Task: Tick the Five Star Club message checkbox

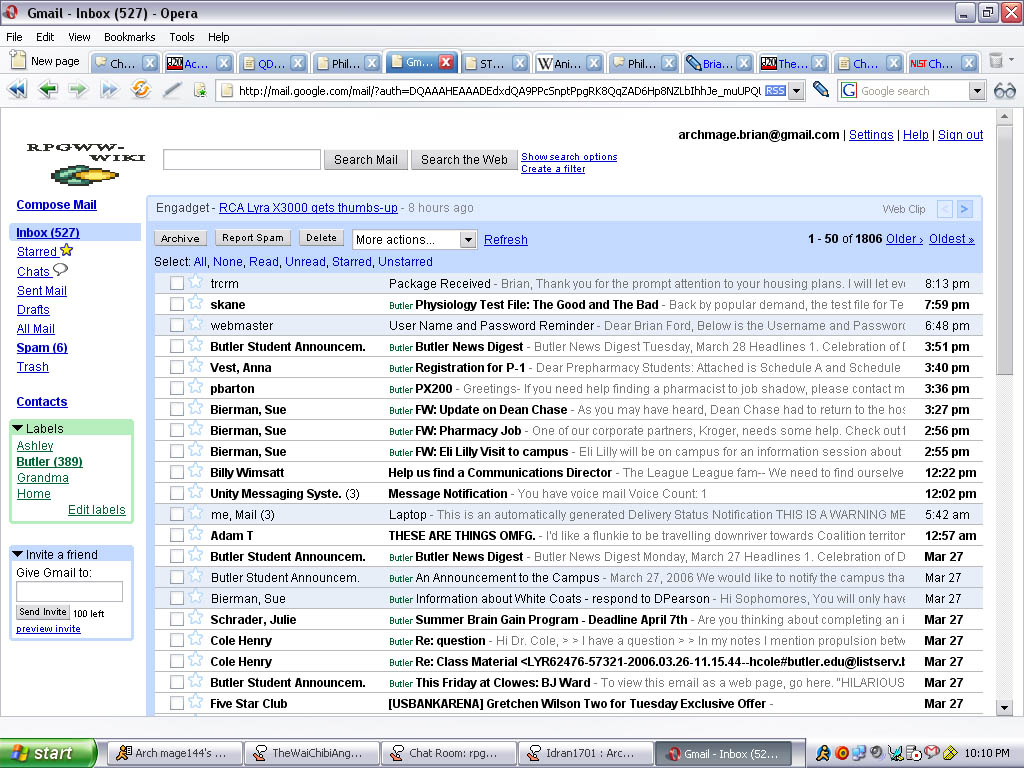Action: click(176, 703)
